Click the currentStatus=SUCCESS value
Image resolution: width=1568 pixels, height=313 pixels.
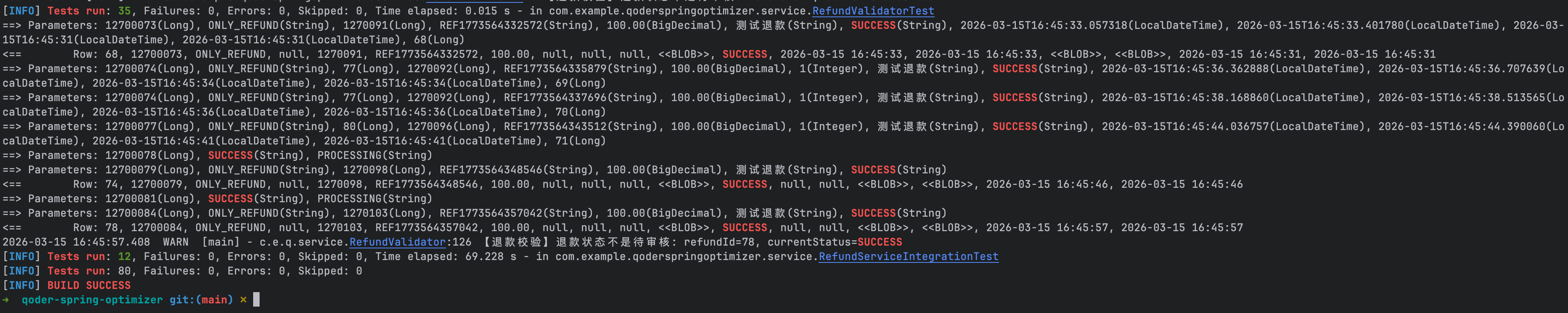click(834, 242)
